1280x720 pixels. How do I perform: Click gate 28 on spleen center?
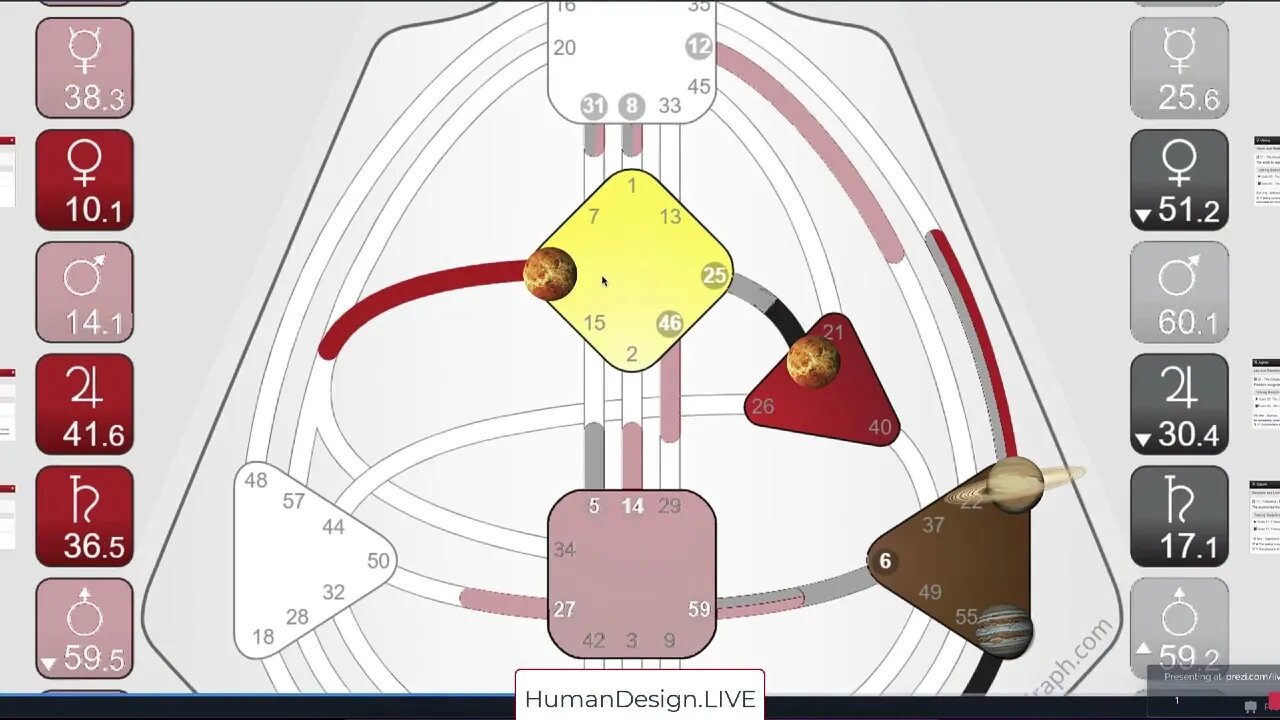pyautogui.click(x=297, y=616)
